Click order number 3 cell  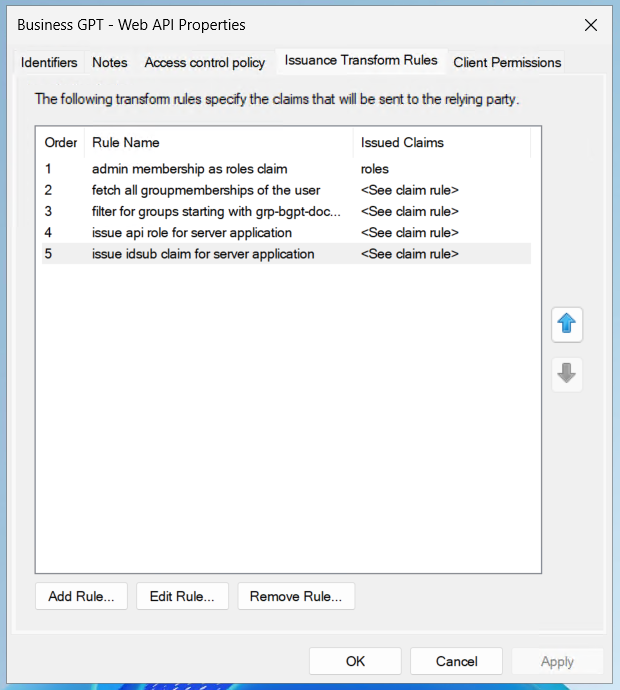[x=48, y=211]
